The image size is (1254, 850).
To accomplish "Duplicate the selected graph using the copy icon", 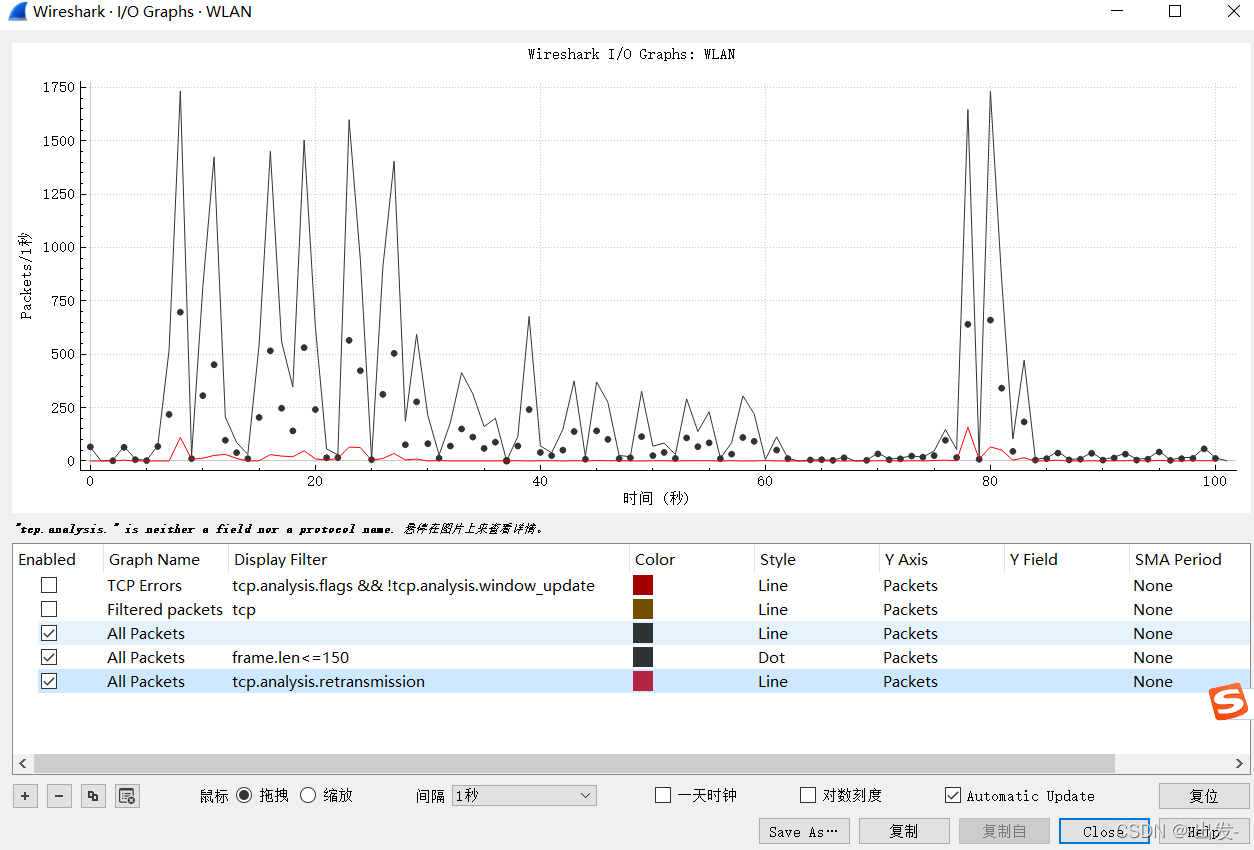I will pos(93,796).
